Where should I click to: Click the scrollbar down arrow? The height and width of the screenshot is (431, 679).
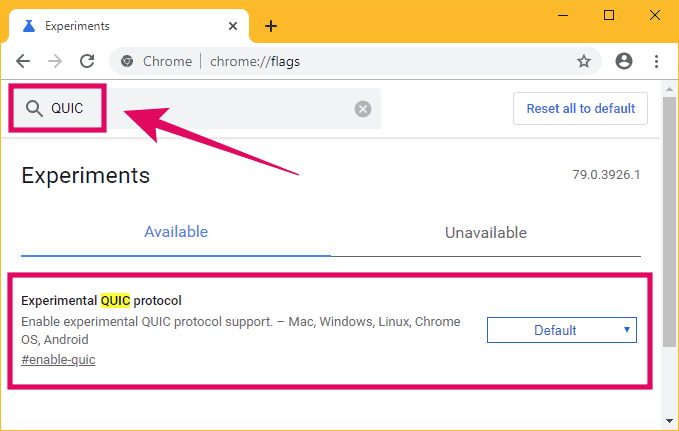(669, 421)
